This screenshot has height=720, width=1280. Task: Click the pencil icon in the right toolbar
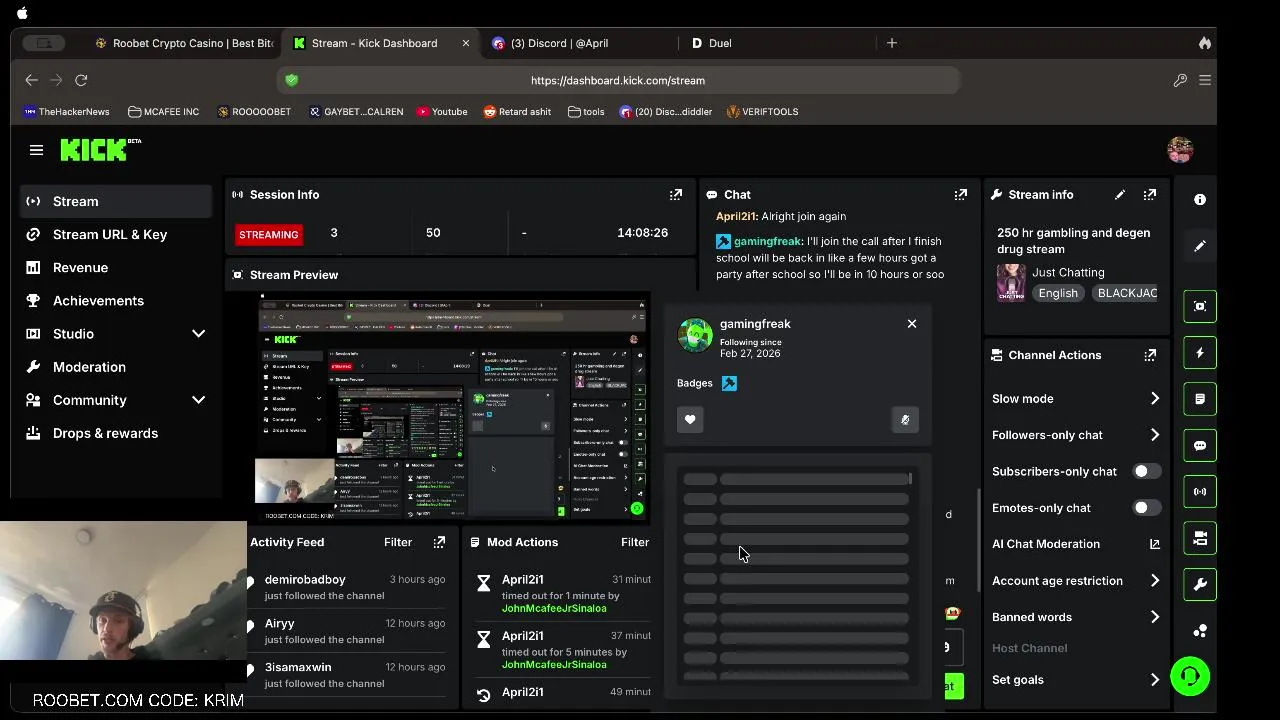click(x=1200, y=246)
